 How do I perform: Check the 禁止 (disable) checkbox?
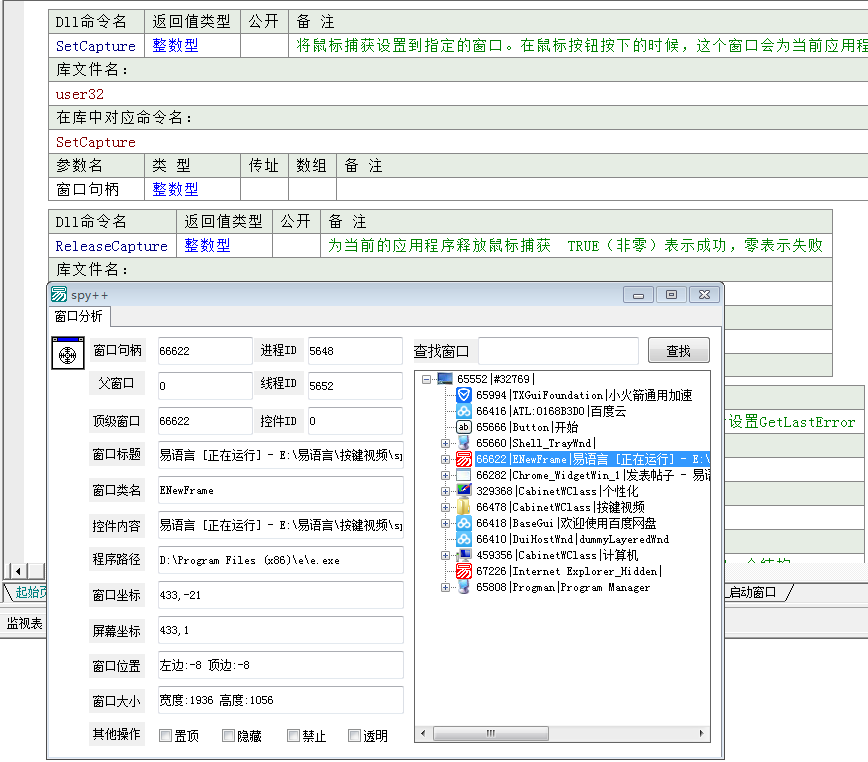(x=293, y=735)
